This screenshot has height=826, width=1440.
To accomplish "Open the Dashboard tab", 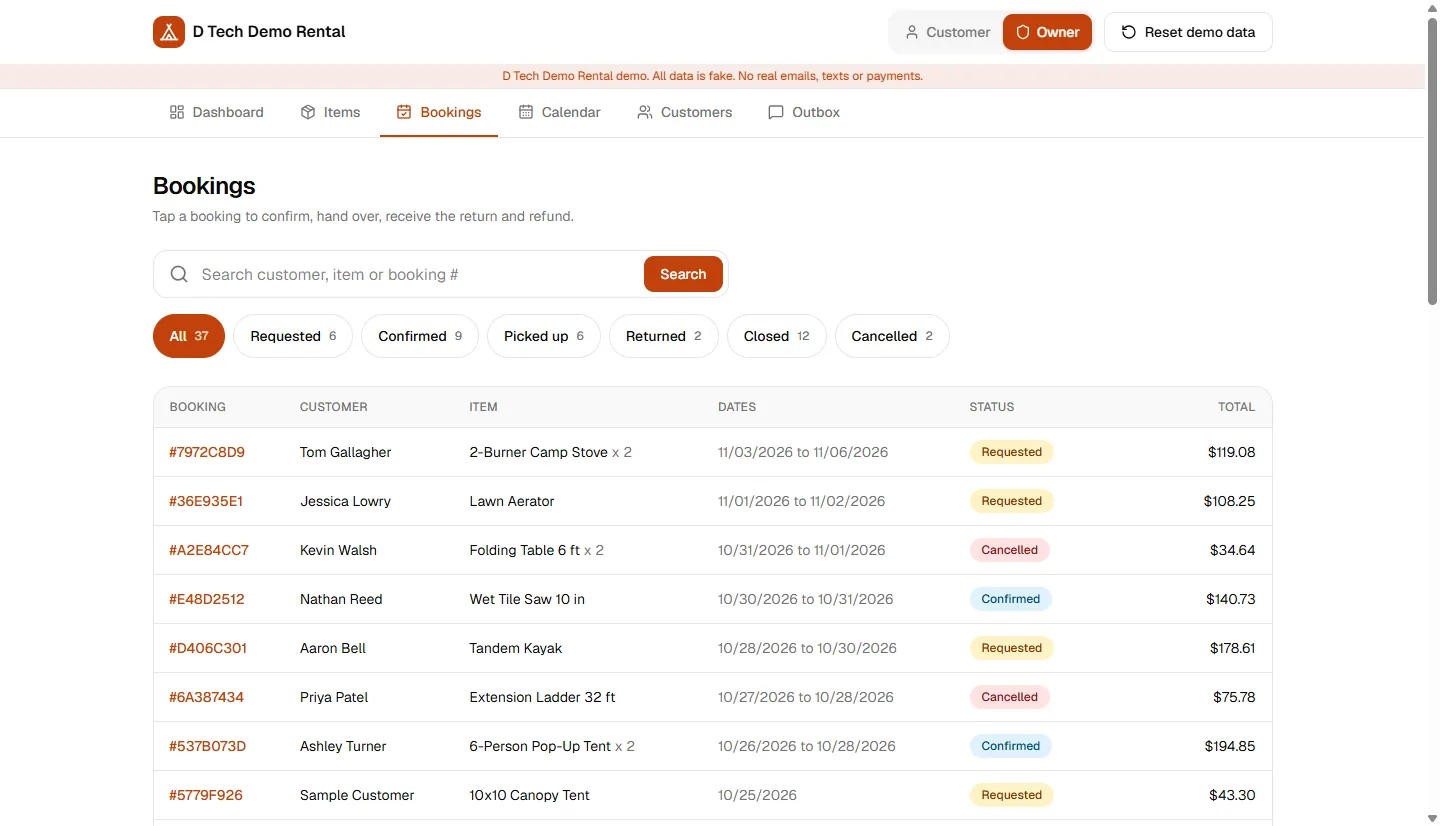I will [x=216, y=112].
